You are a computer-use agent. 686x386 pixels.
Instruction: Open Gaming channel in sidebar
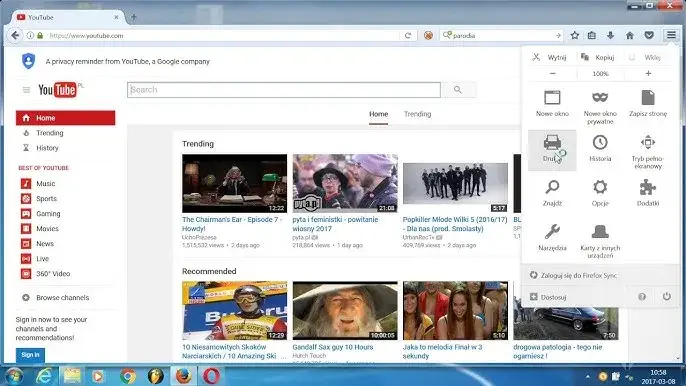click(41, 214)
